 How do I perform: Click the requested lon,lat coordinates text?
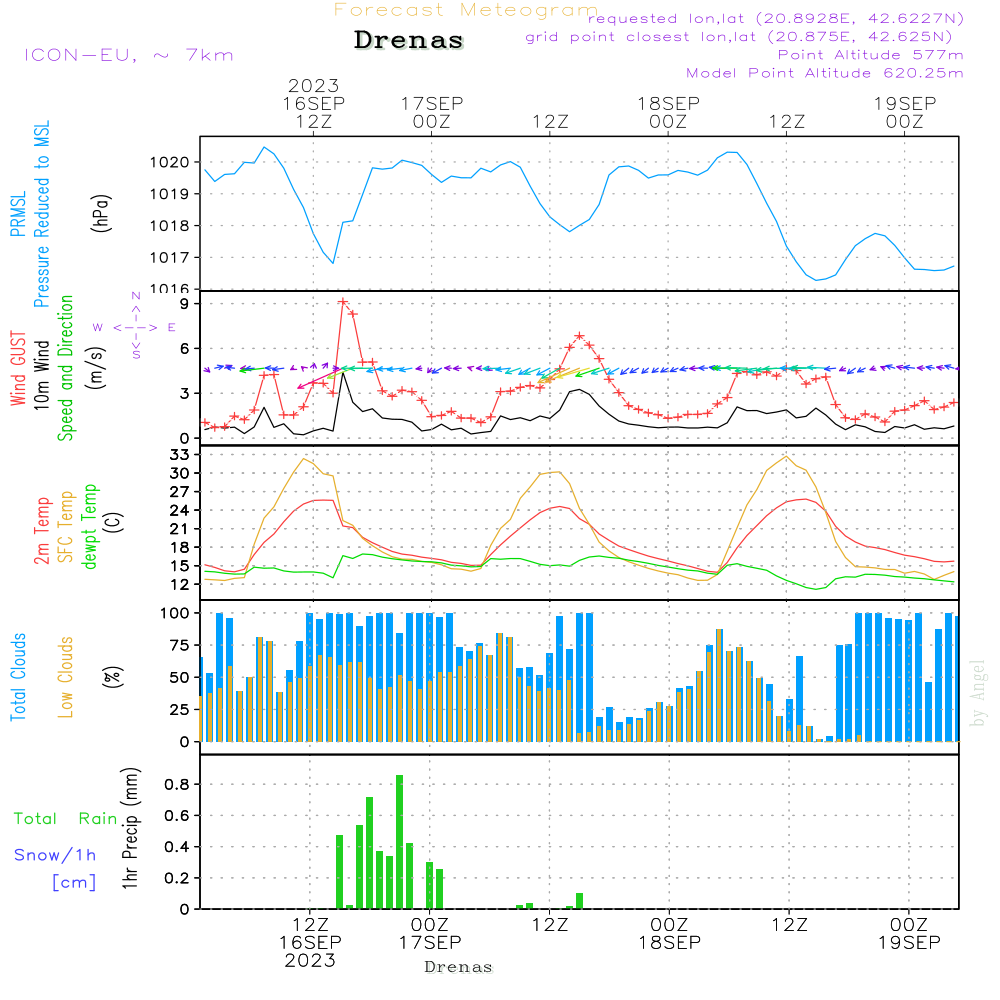tap(775, 19)
